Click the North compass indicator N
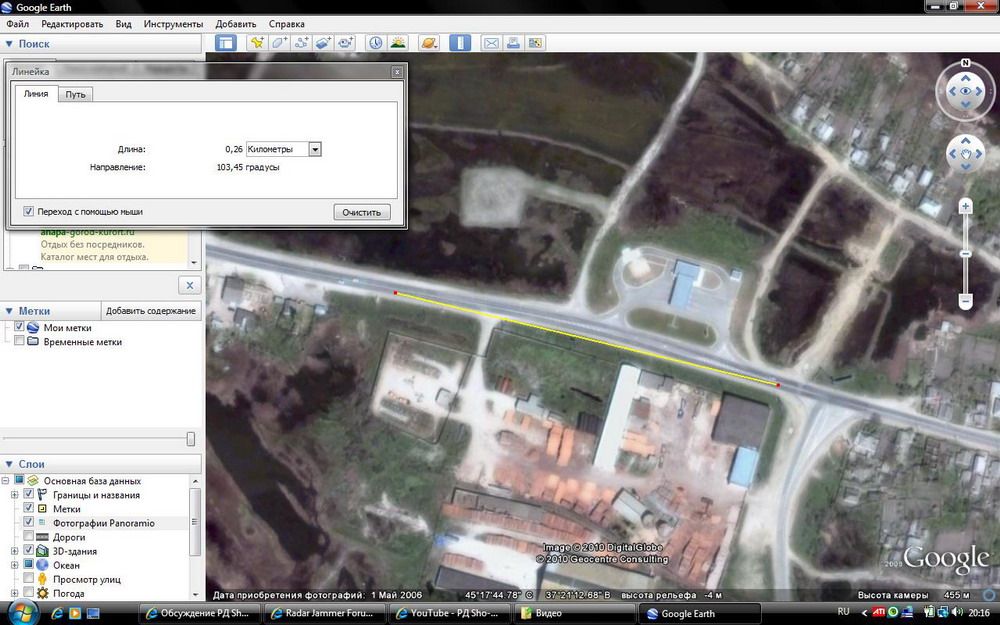The image size is (1000, 625). point(966,62)
